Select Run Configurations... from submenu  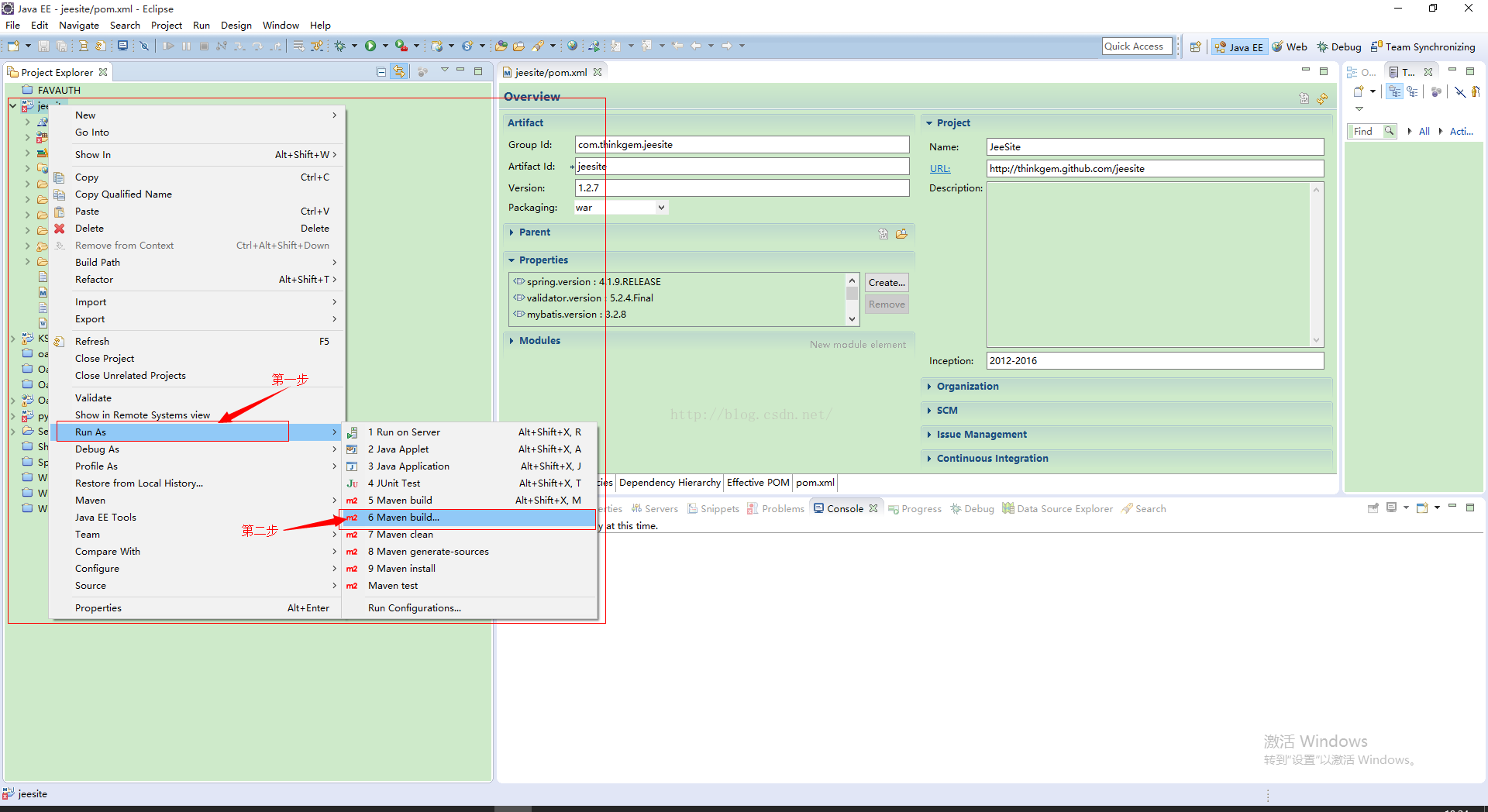coord(469,608)
